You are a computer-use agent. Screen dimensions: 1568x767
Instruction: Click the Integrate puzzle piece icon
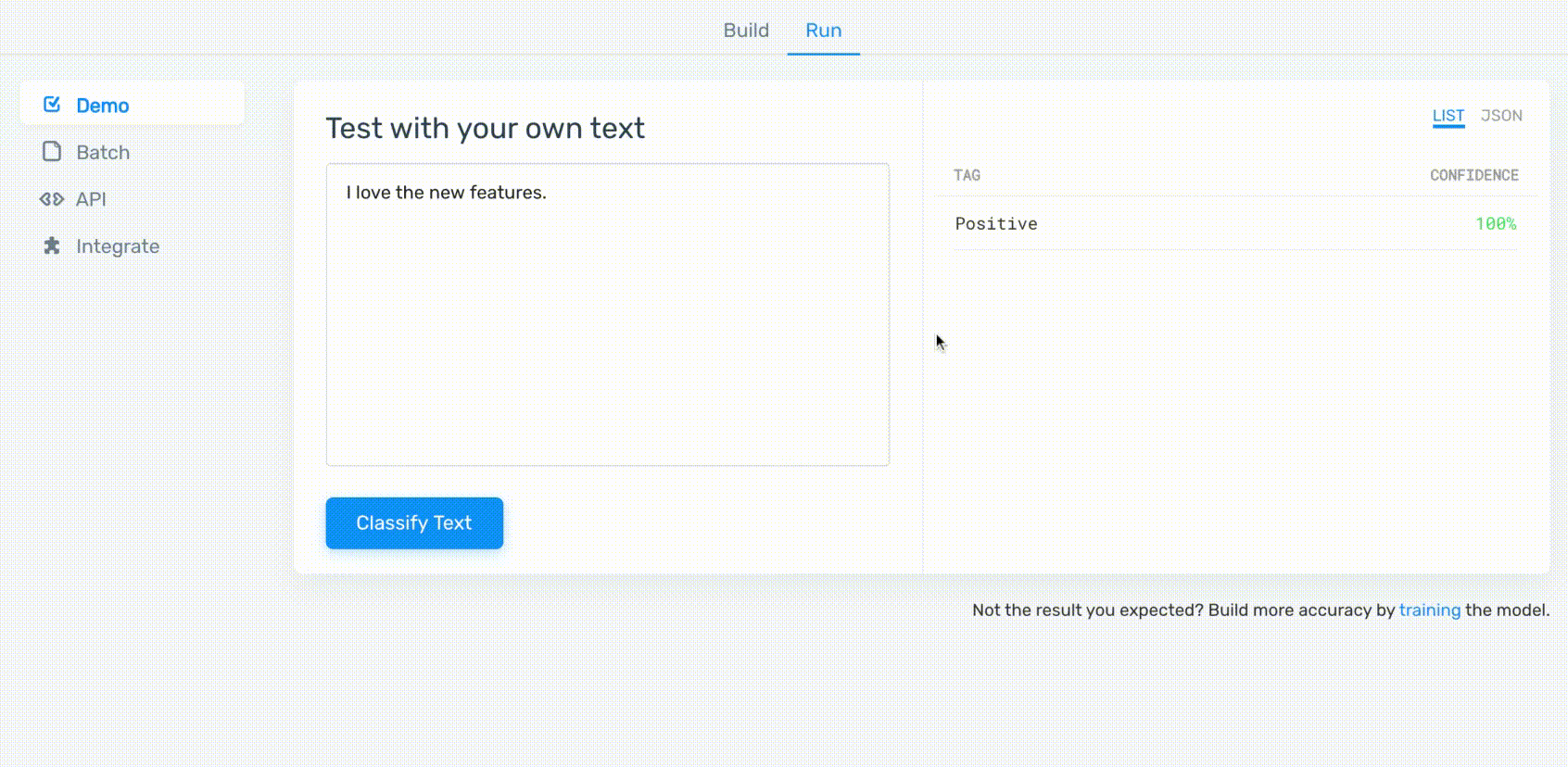52,245
